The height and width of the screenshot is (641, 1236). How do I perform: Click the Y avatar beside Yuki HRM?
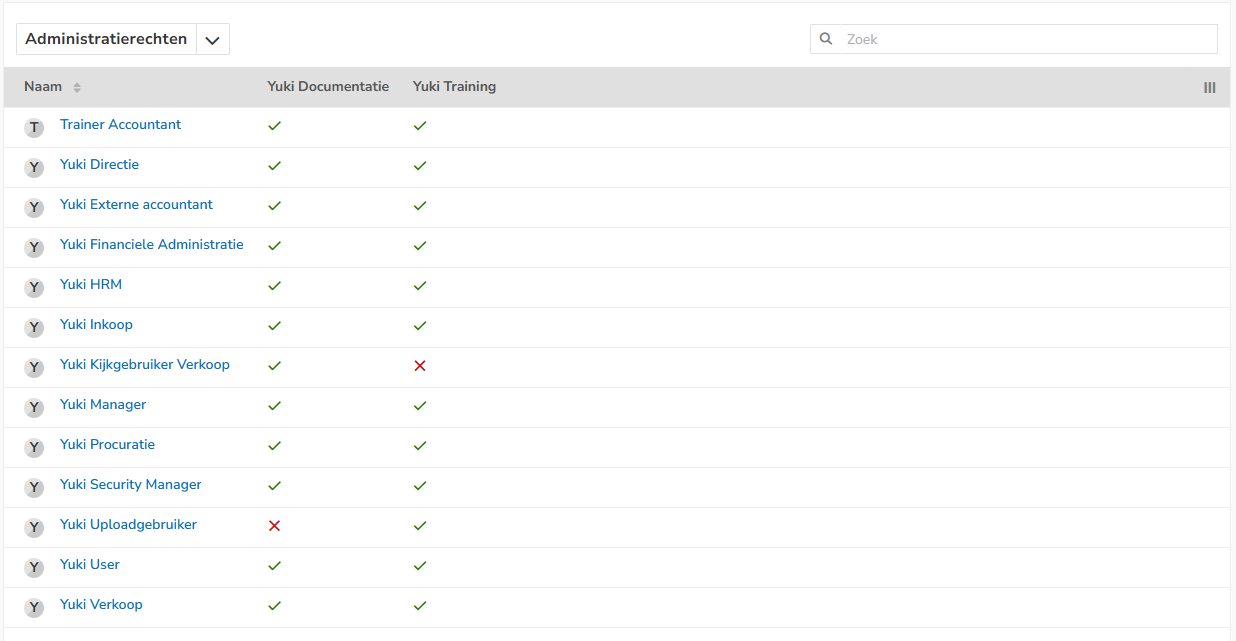[35, 288]
